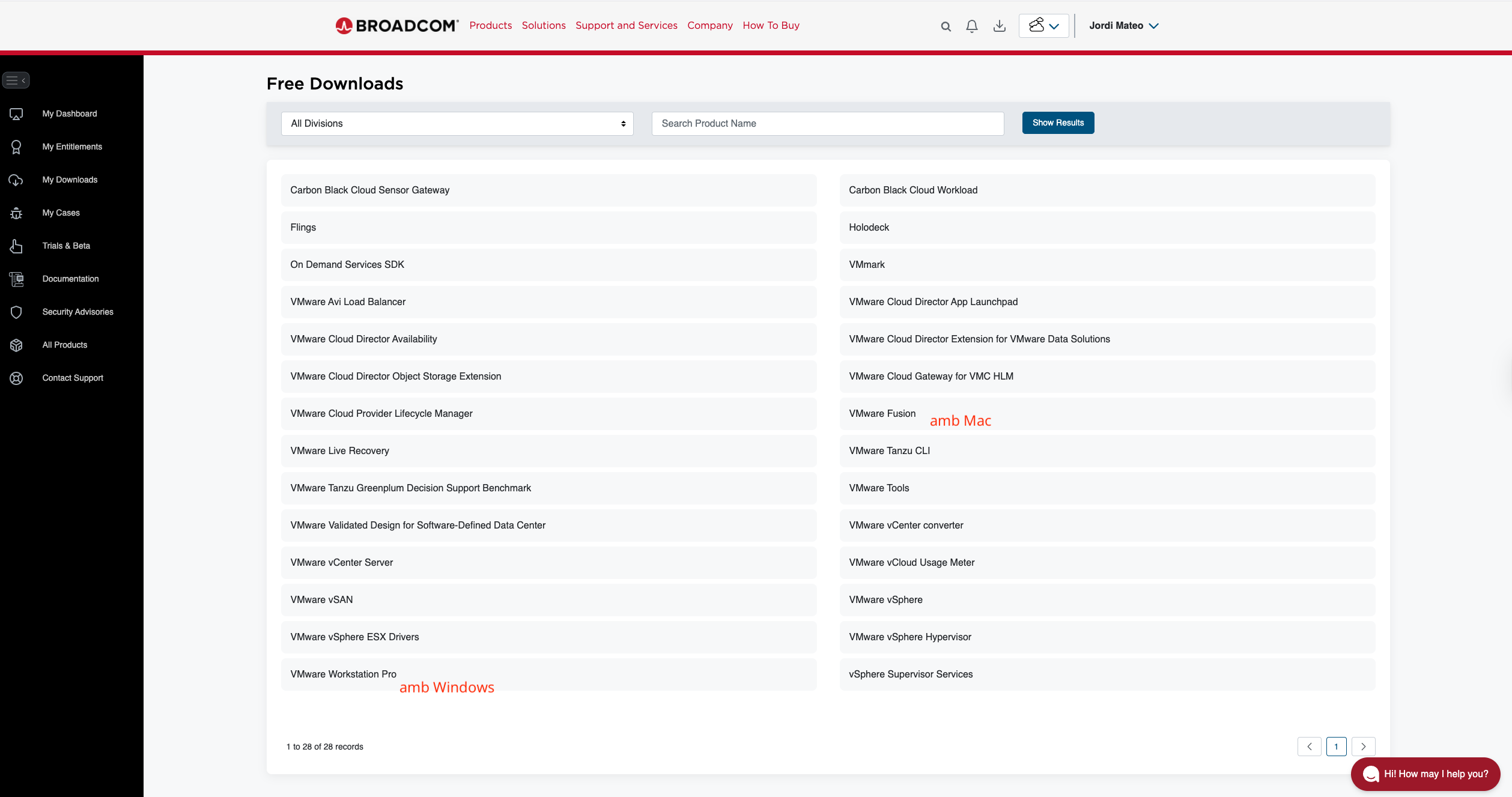Go to previous page arrow
Screen dimensions: 1512x797
[x=1309, y=747]
